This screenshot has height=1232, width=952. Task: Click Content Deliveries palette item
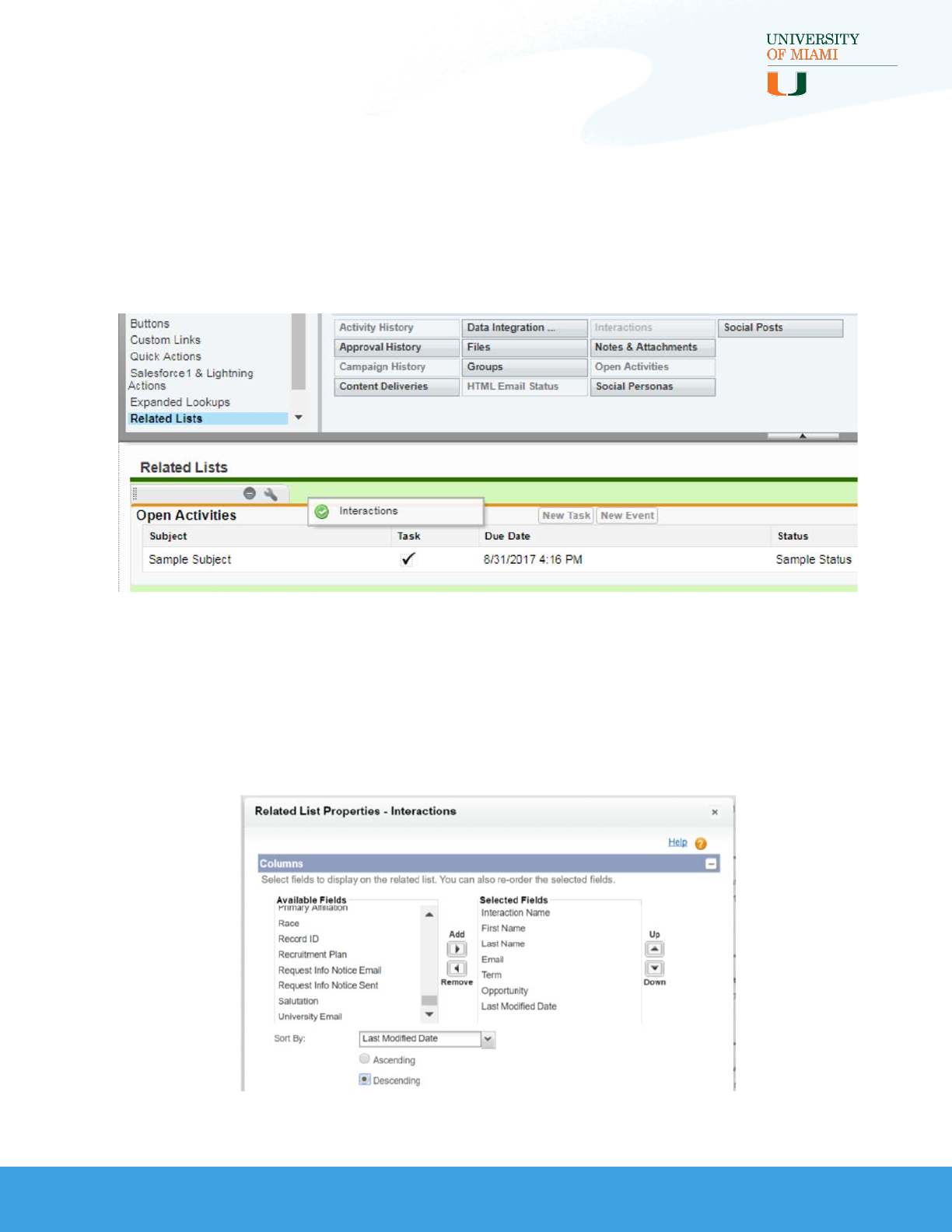pyautogui.click(x=397, y=387)
